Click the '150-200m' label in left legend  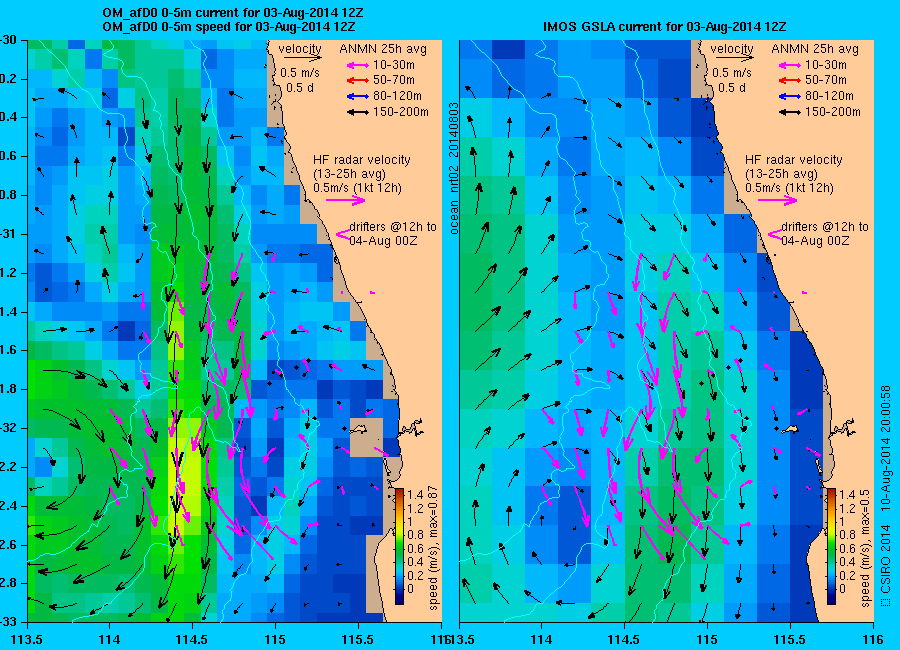point(401,112)
